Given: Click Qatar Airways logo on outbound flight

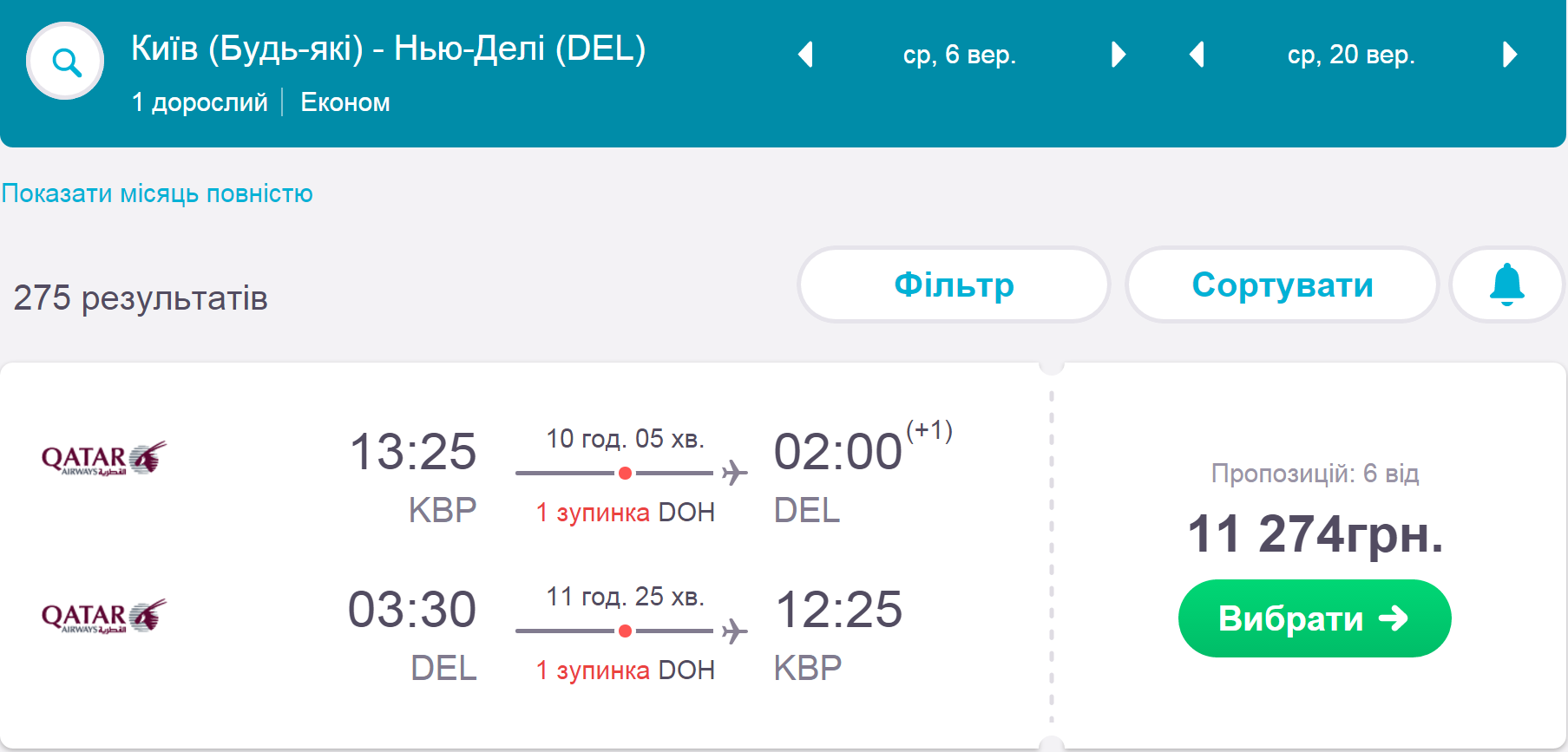Looking at the screenshot, I should 103,458.
